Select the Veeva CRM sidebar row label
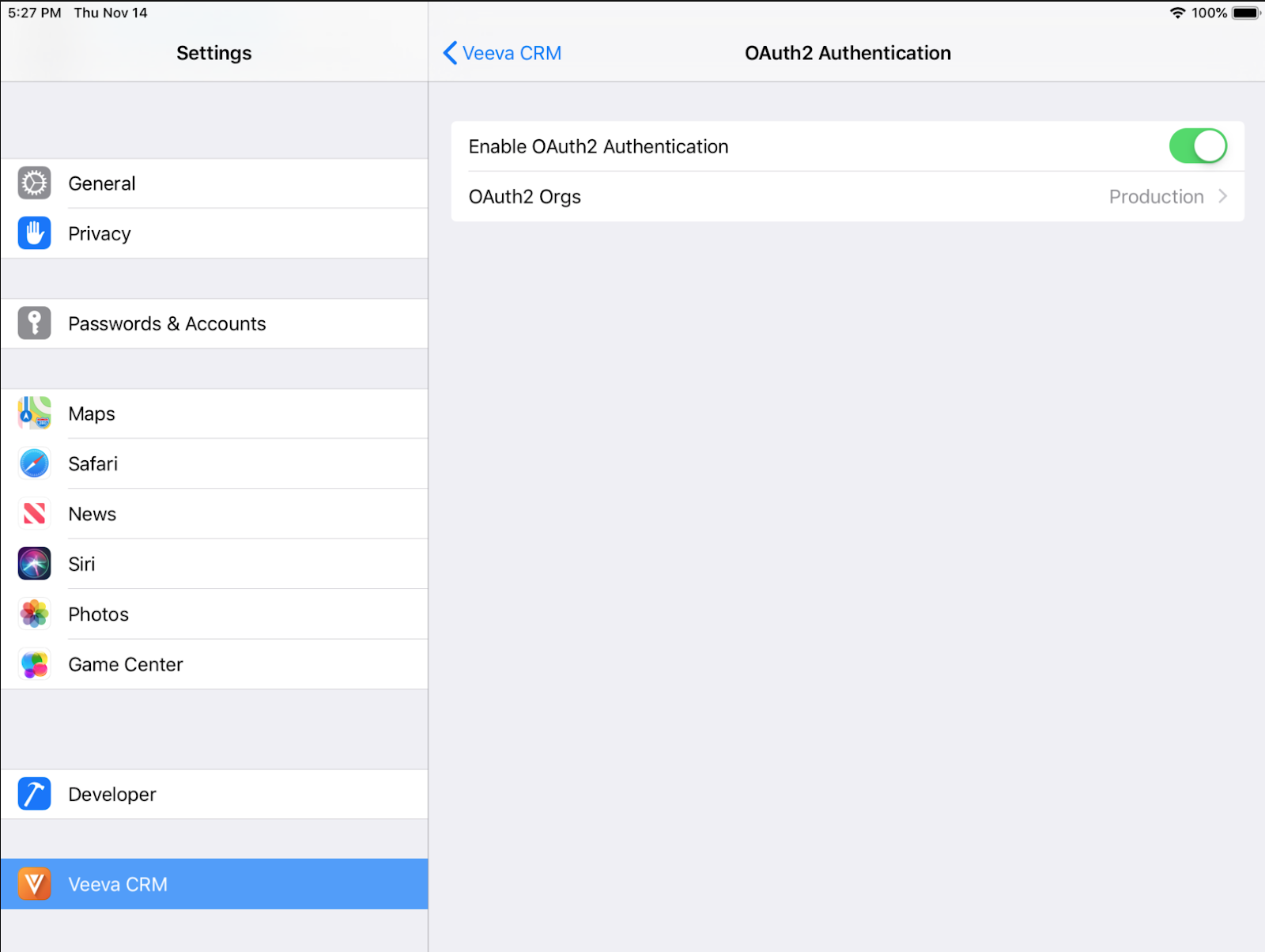The width and height of the screenshot is (1265, 952). tap(118, 884)
